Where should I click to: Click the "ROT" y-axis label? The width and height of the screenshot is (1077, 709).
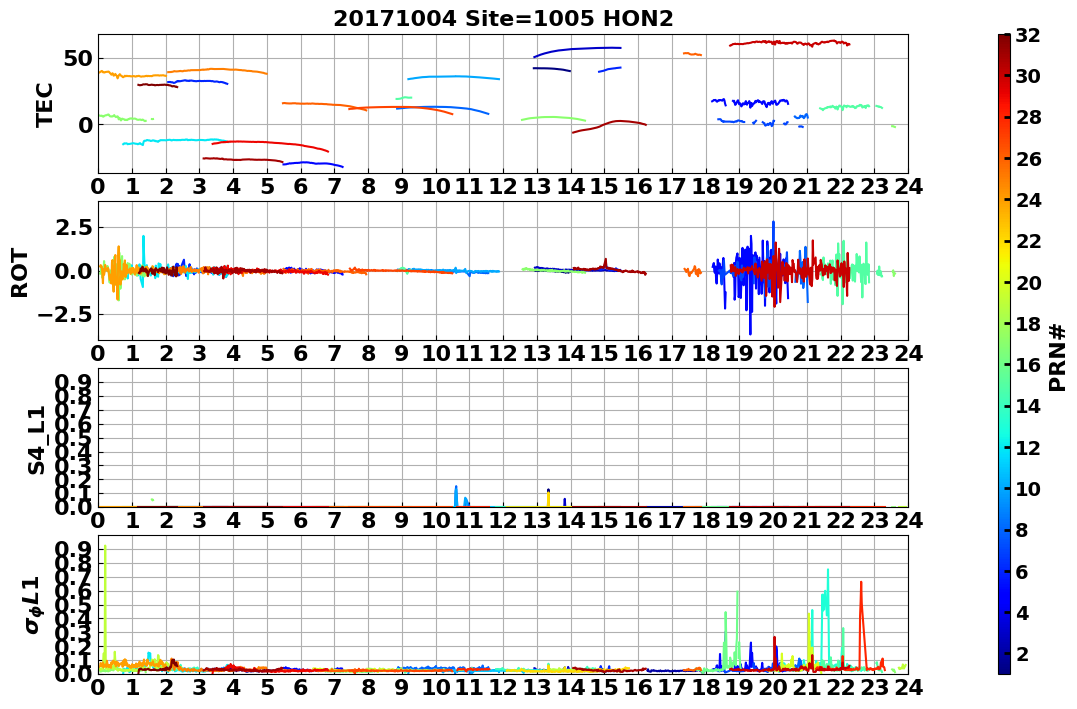pos(19,273)
